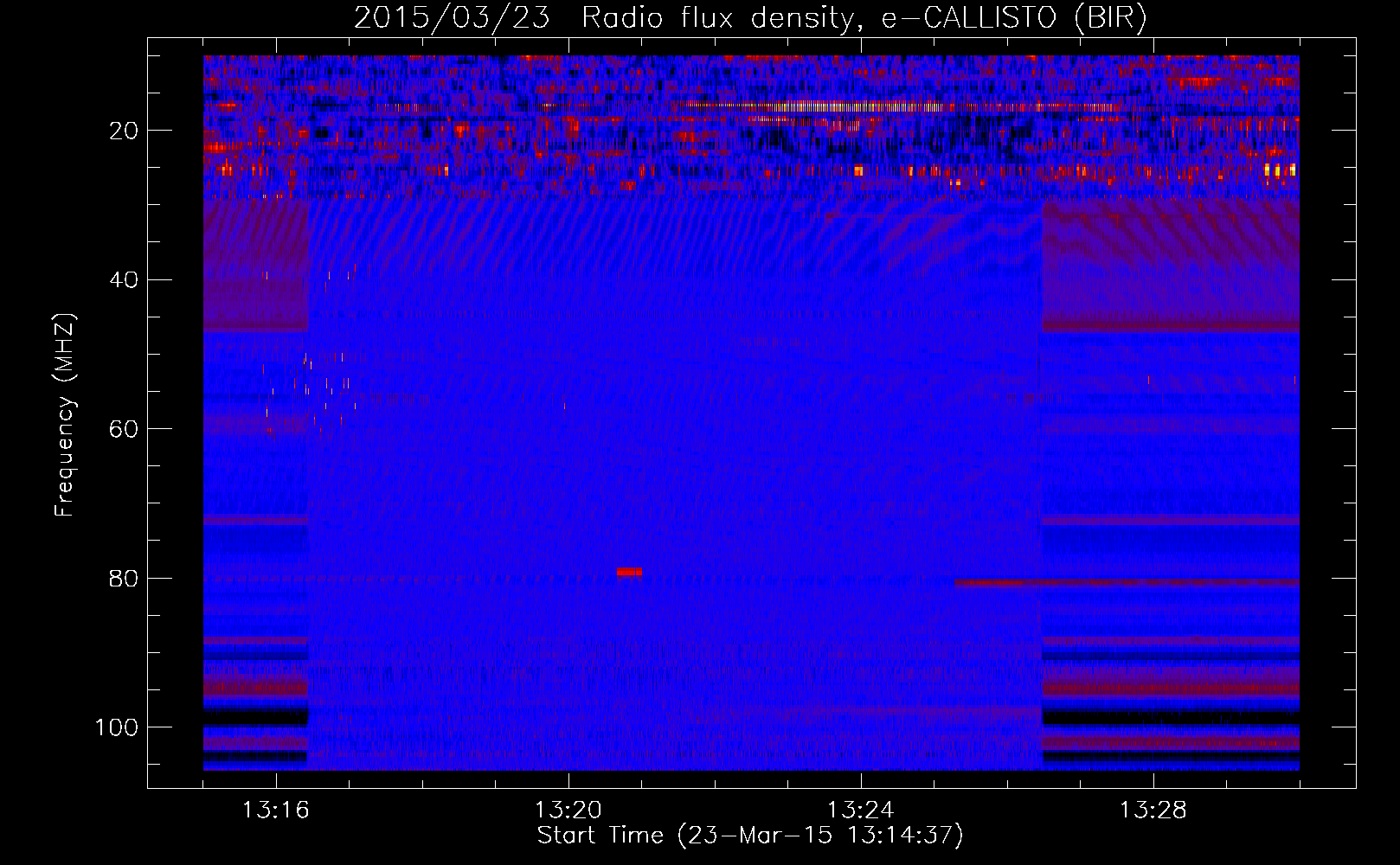Click the '40' frequency tick label
The height and width of the screenshot is (865, 1400).
pos(124,280)
